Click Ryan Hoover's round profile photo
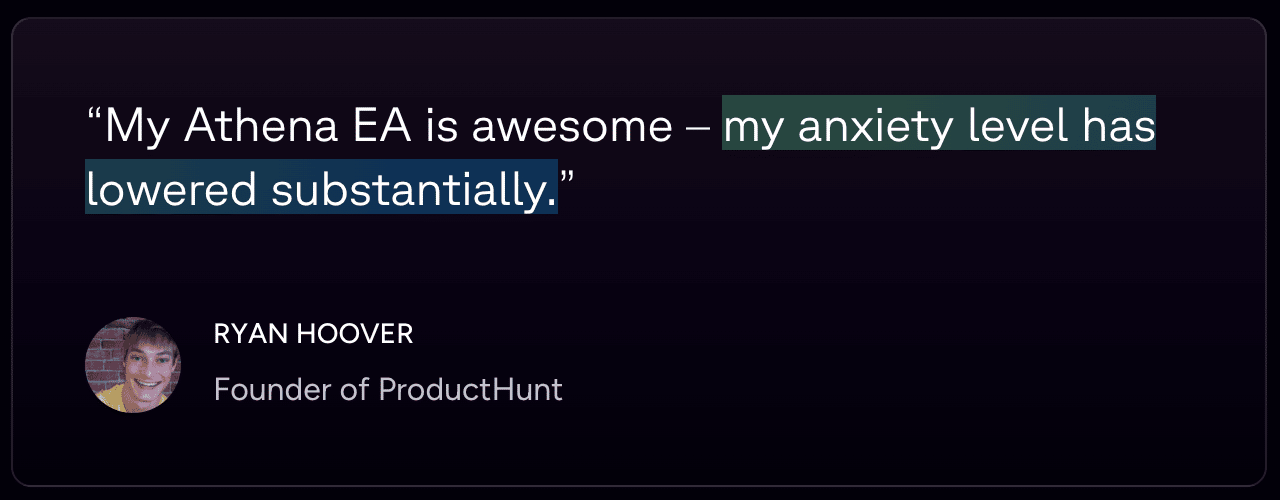This screenshot has height=500, width=1280. click(133, 365)
